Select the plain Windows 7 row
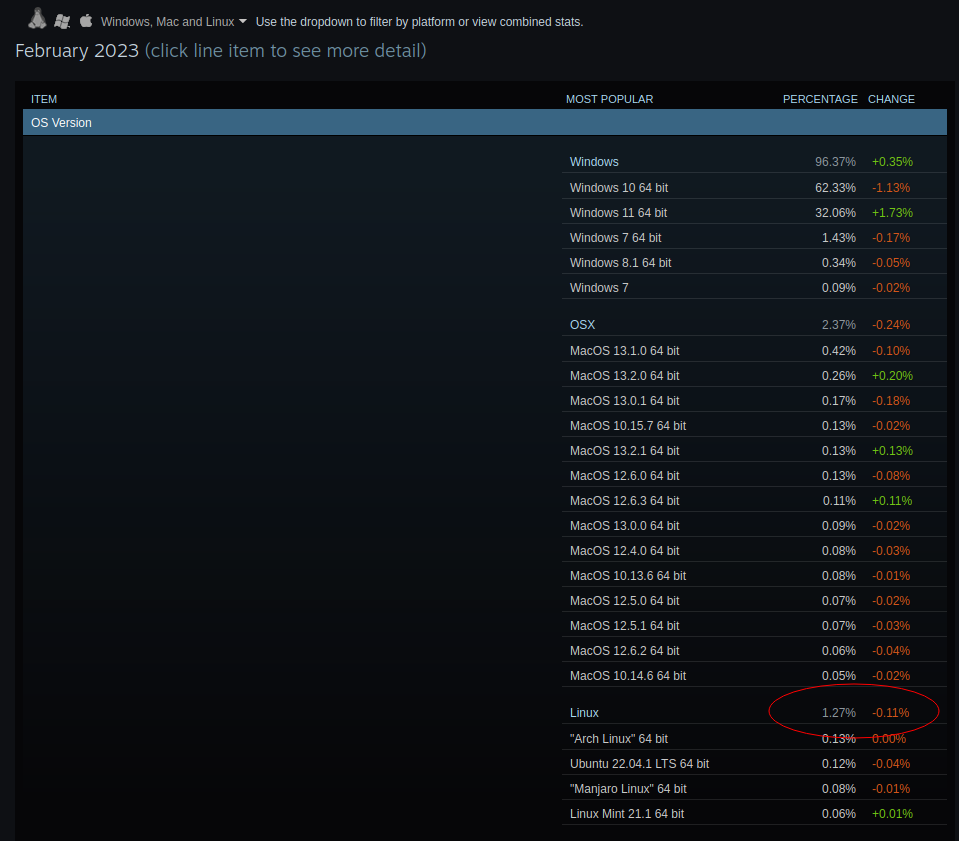959x841 pixels. 754,287
